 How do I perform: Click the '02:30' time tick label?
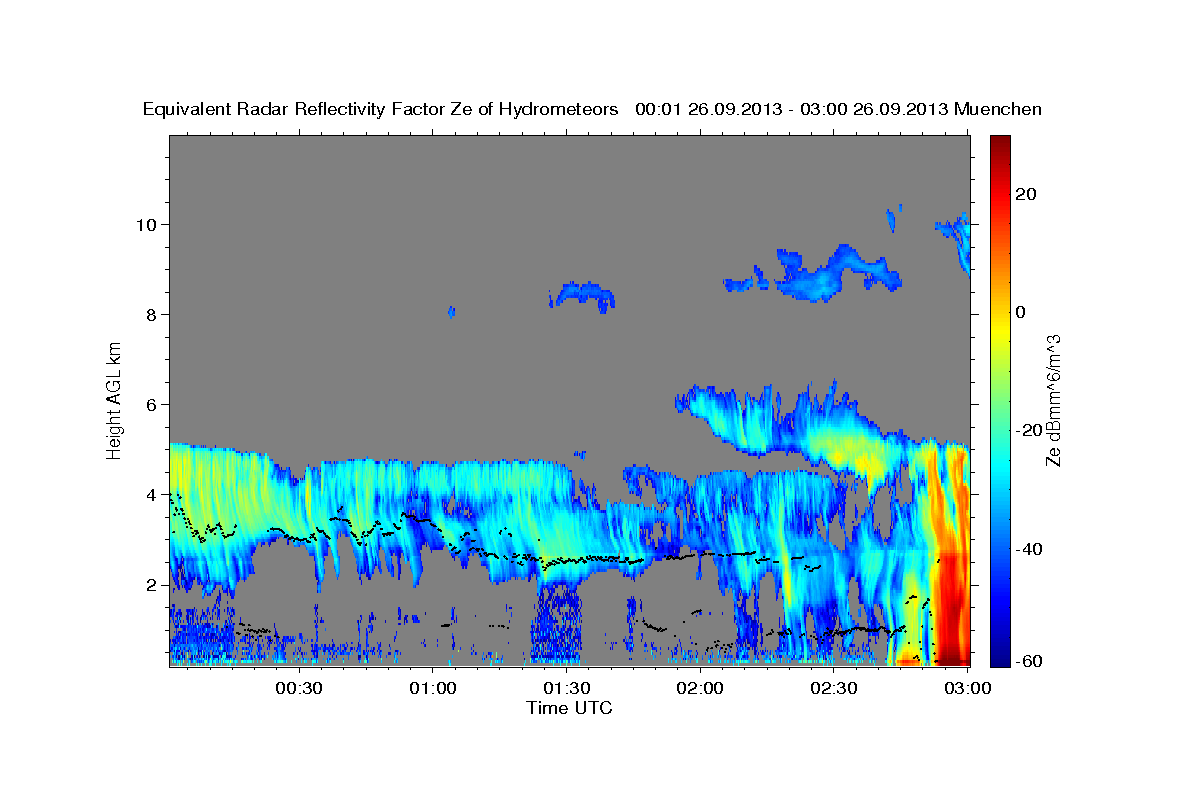click(x=834, y=688)
